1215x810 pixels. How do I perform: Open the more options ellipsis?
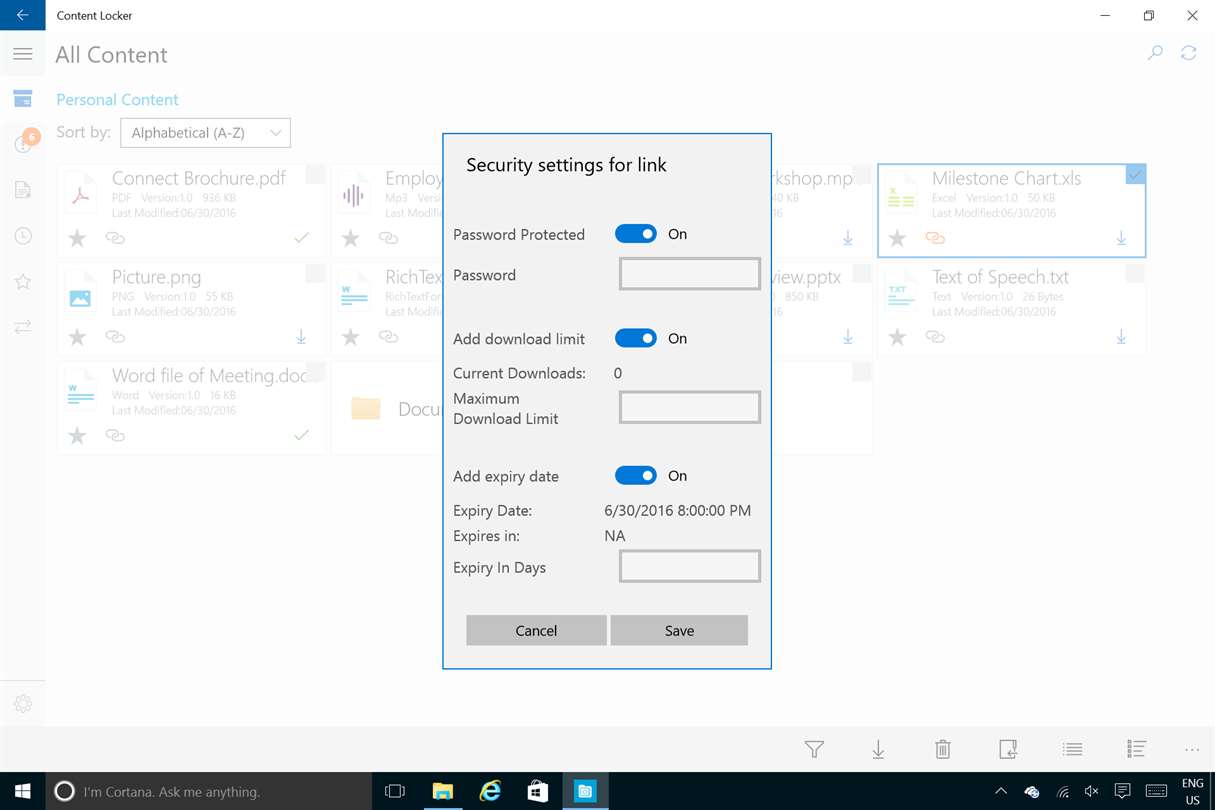(x=1191, y=749)
